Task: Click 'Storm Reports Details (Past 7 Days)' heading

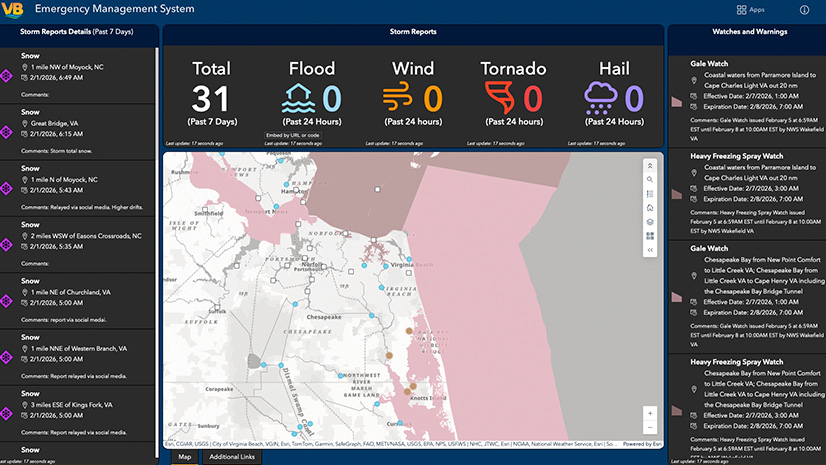Action: pos(76,32)
